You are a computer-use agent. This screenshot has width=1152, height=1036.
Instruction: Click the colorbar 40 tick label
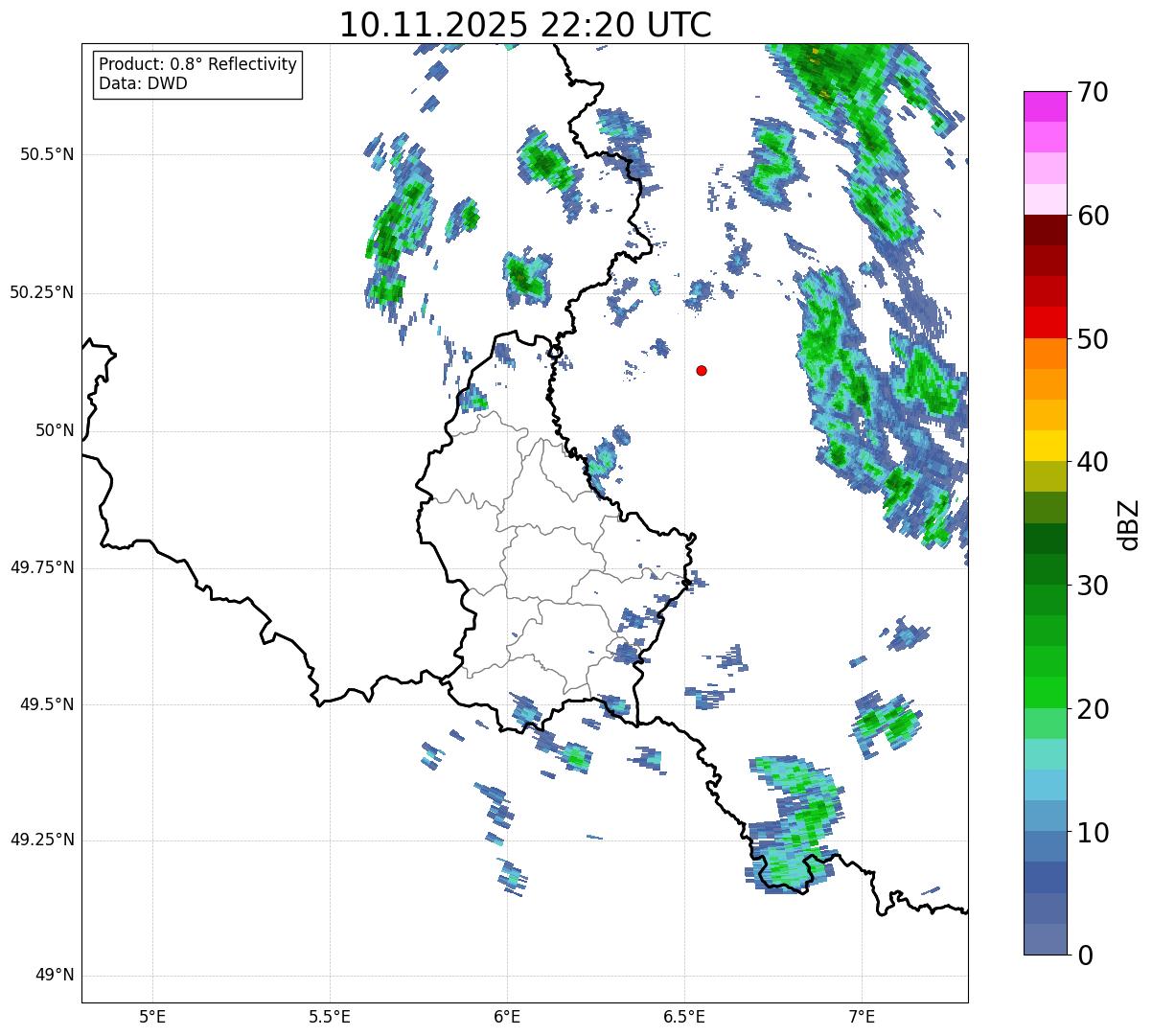pos(1093,462)
